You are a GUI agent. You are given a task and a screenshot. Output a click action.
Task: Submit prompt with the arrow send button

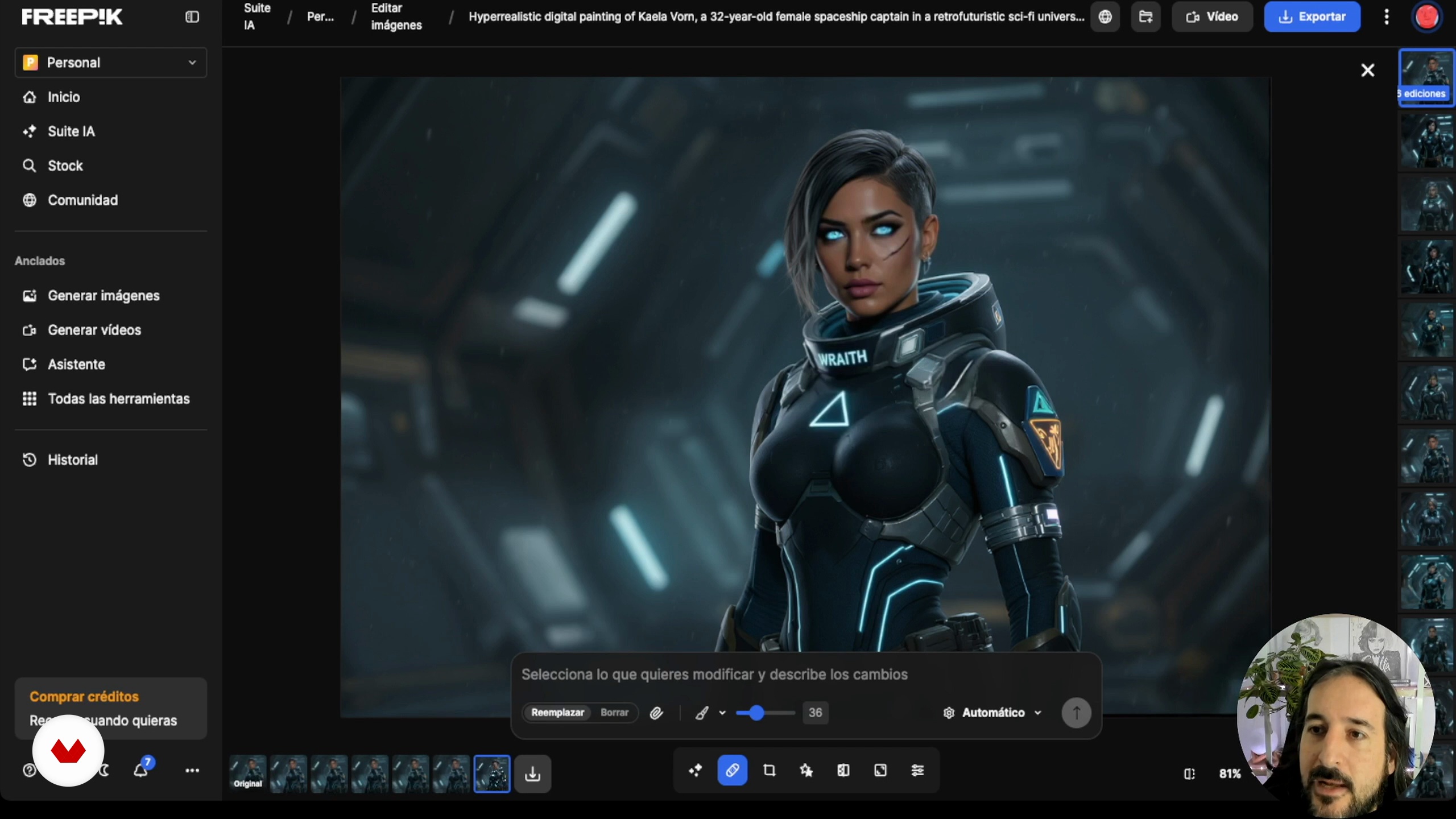1076,713
